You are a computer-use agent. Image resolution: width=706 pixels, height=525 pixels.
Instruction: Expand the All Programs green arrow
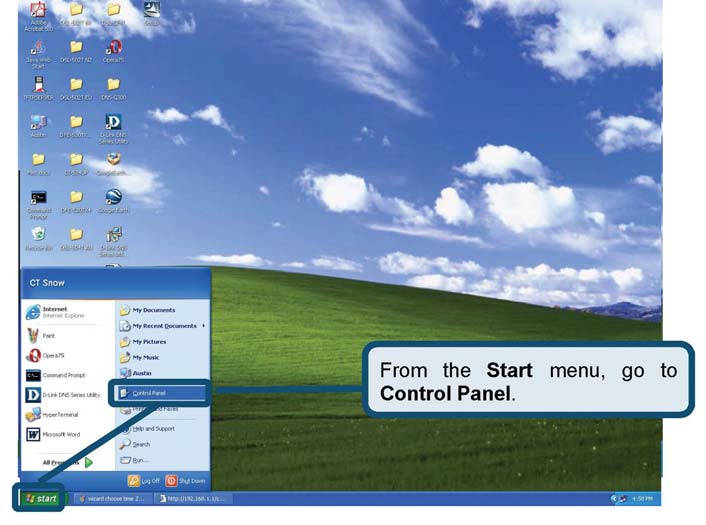tap(89, 462)
